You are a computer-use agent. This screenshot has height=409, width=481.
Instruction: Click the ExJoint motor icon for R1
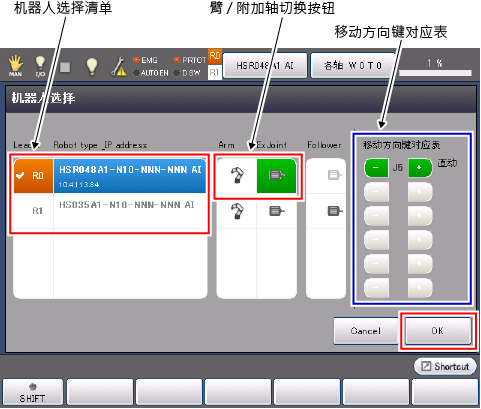(277, 211)
